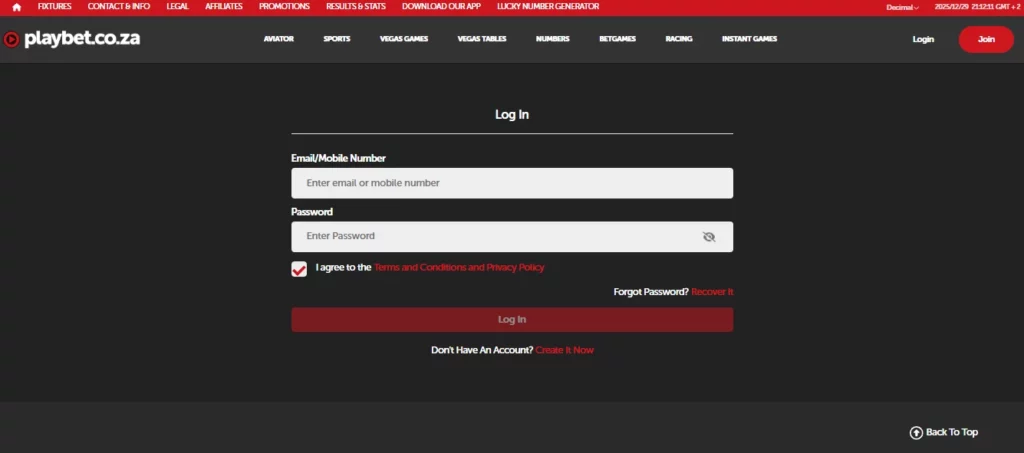Click the playbet.co.za logo
The height and width of the screenshot is (453, 1024).
tap(72, 40)
